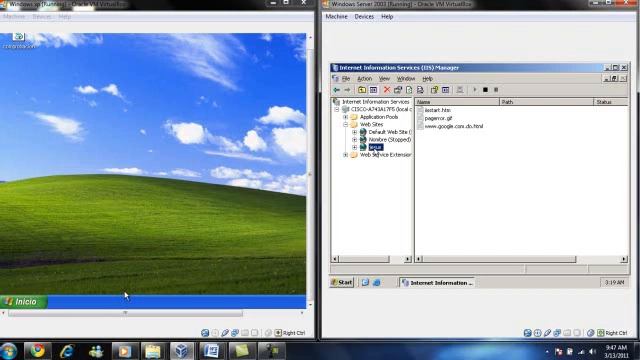Viewport: 640px width, 360px height.
Task: Select the iisstart.htm file
Action: tap(437, 110)
